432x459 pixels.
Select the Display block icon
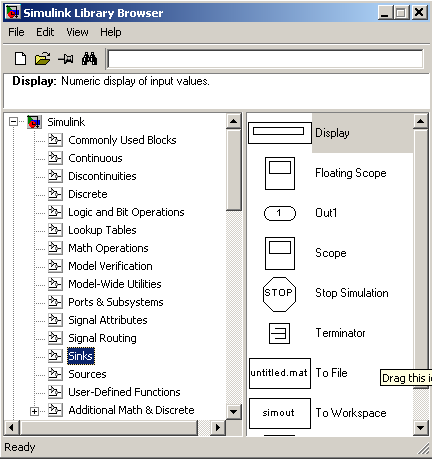(279, 133)
